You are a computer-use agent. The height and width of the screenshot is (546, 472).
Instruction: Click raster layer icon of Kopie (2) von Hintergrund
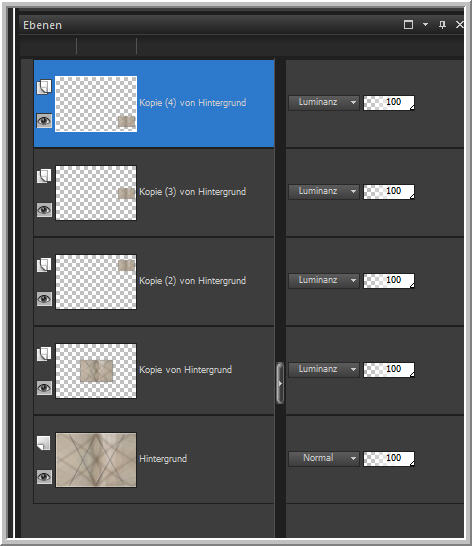click(44, 265)
